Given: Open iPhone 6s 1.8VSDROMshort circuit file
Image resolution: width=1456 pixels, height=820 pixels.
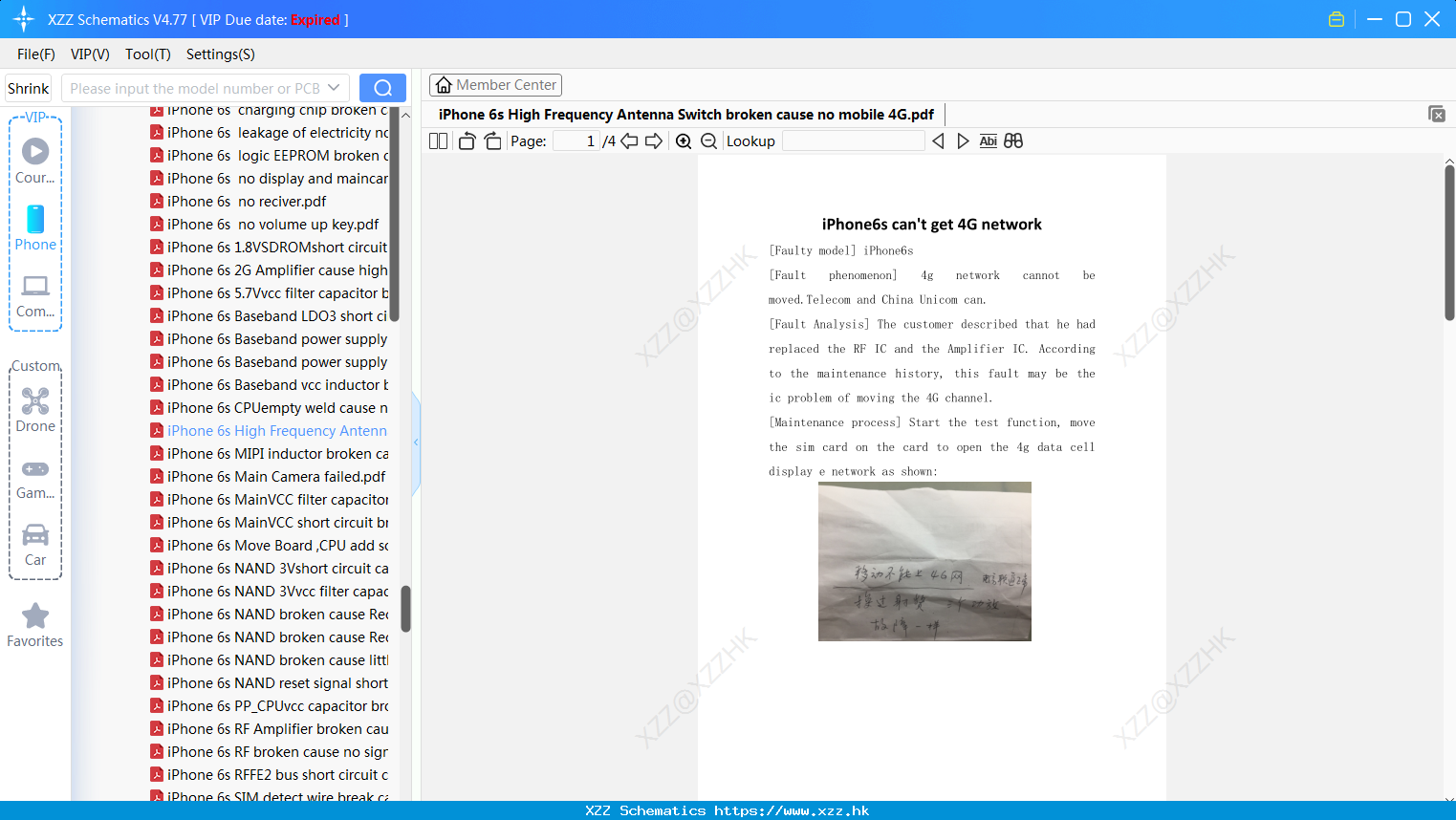Looking at the screenshot, I should click(269, 248).
